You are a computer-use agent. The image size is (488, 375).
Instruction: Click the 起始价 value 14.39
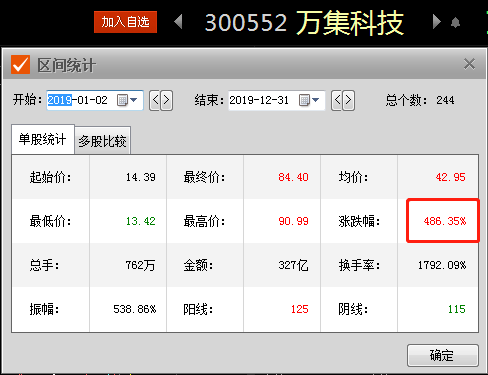tap(141, 177)
